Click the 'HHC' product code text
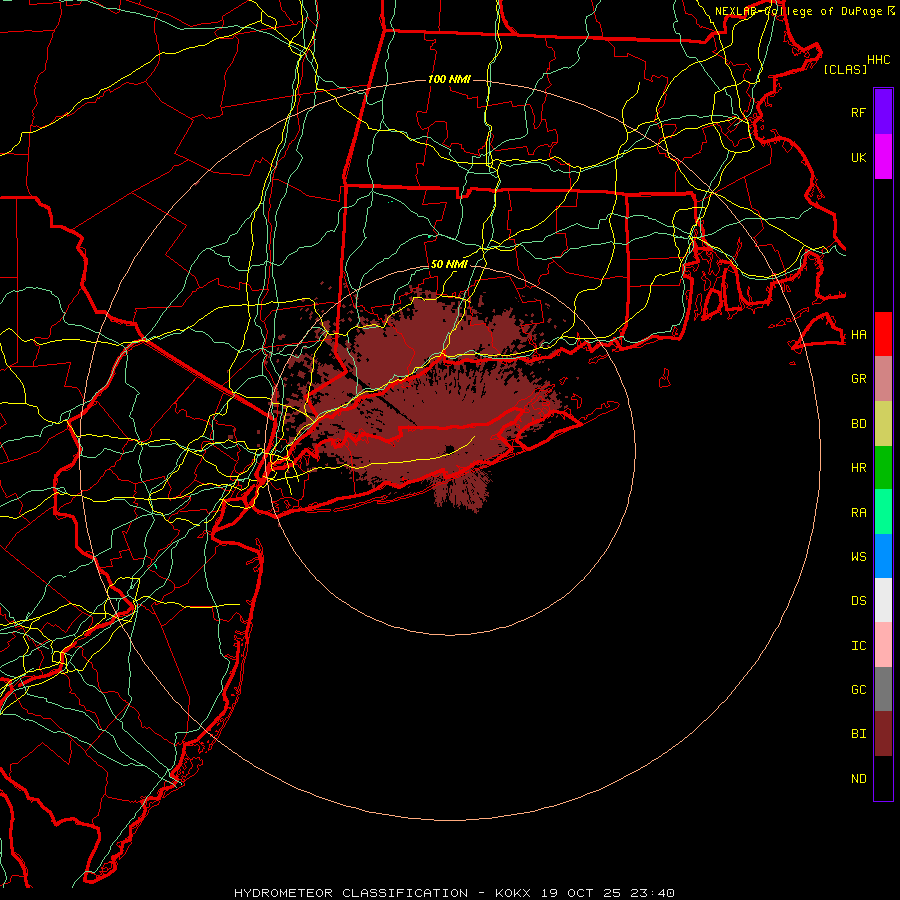The height and width of the screenshot is (900, 900). click(878, 60)
